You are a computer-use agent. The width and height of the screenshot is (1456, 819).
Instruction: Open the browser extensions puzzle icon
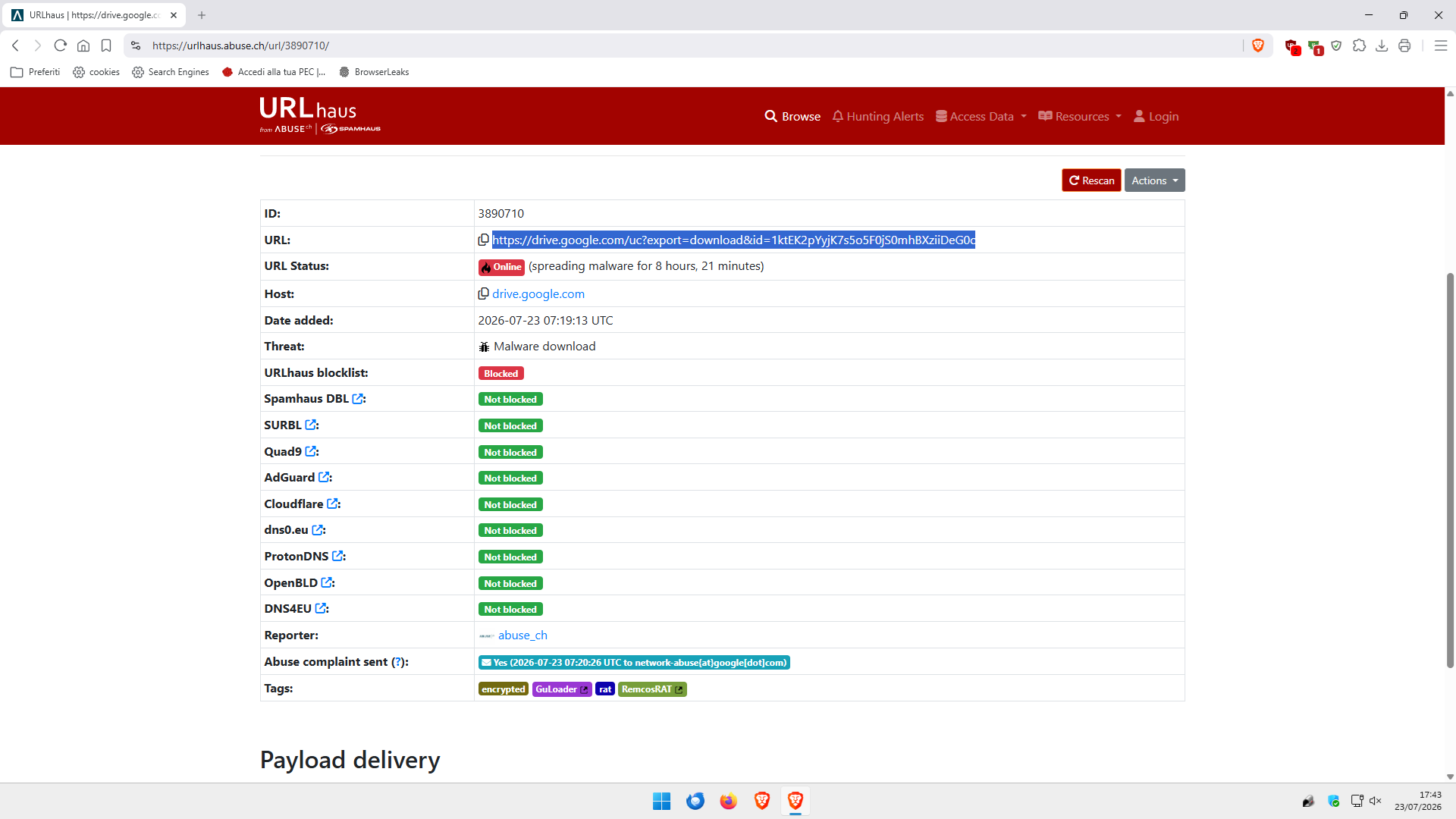tap(1359, 45)
